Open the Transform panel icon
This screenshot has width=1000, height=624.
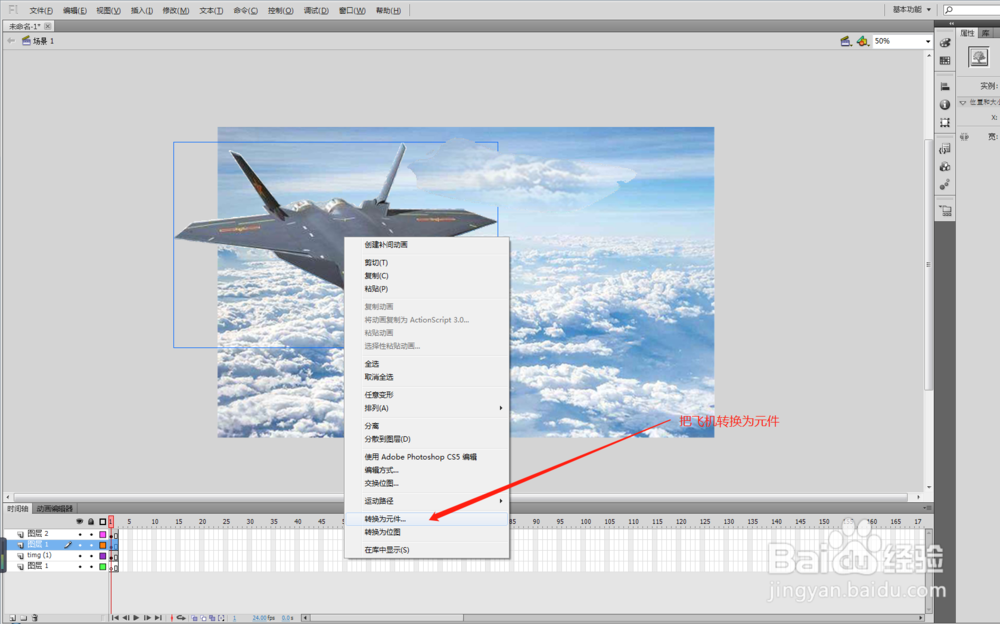point(945,123)
